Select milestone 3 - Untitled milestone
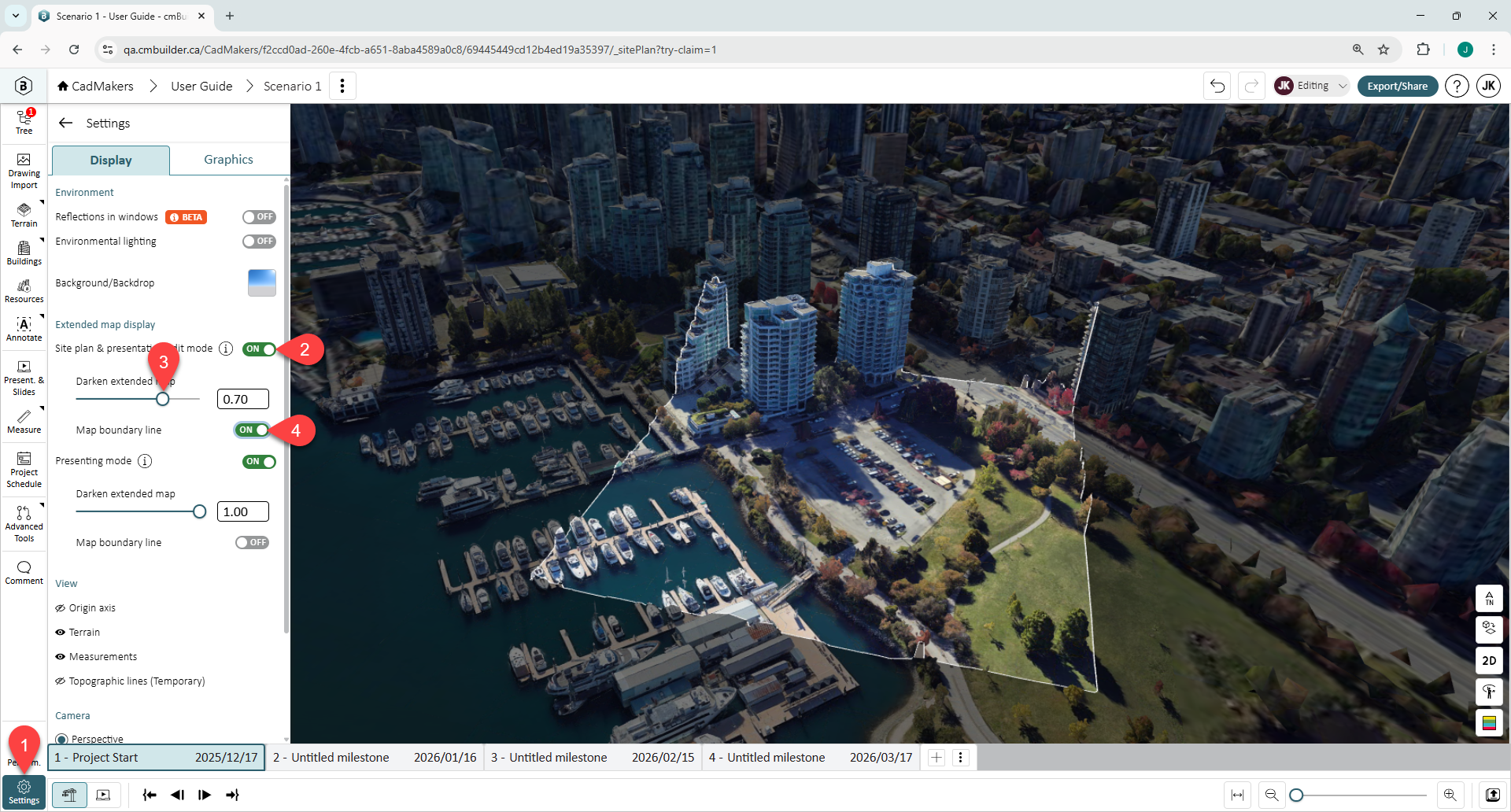1511x812 pixels. 593,758
